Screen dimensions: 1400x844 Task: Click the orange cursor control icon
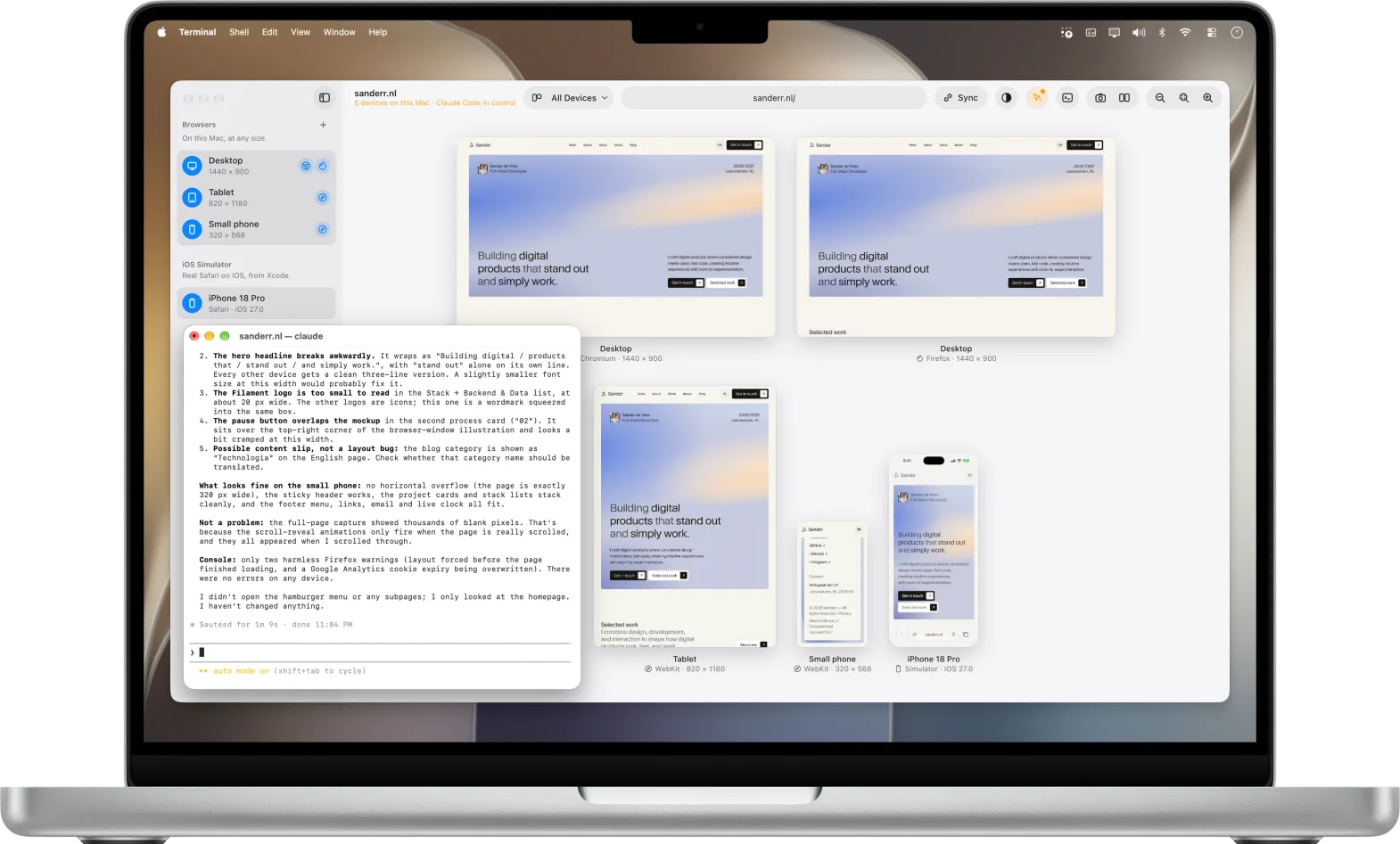pyautogui.click(x=1037, y=98)
